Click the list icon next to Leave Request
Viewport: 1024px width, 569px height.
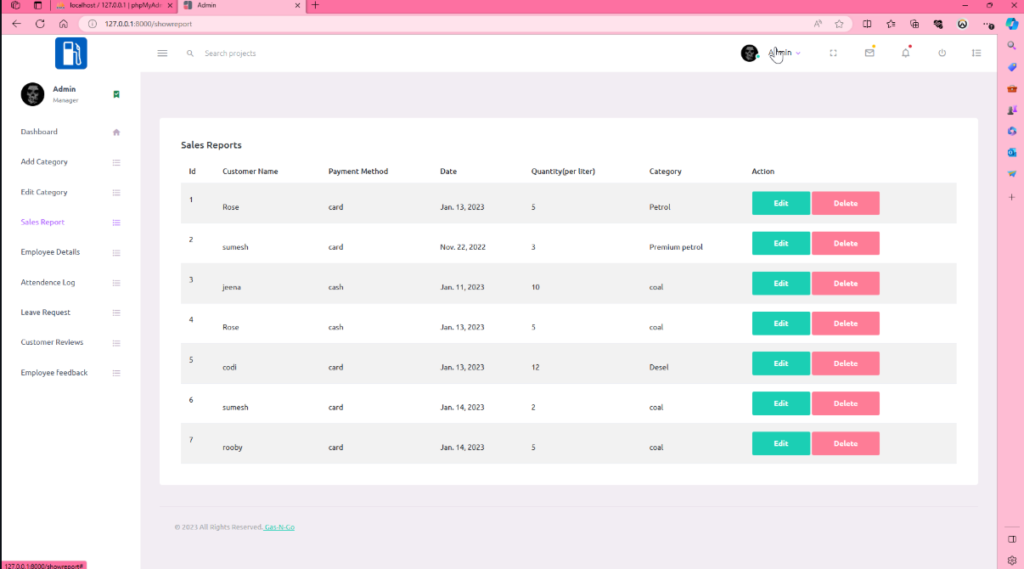[116, 313]
